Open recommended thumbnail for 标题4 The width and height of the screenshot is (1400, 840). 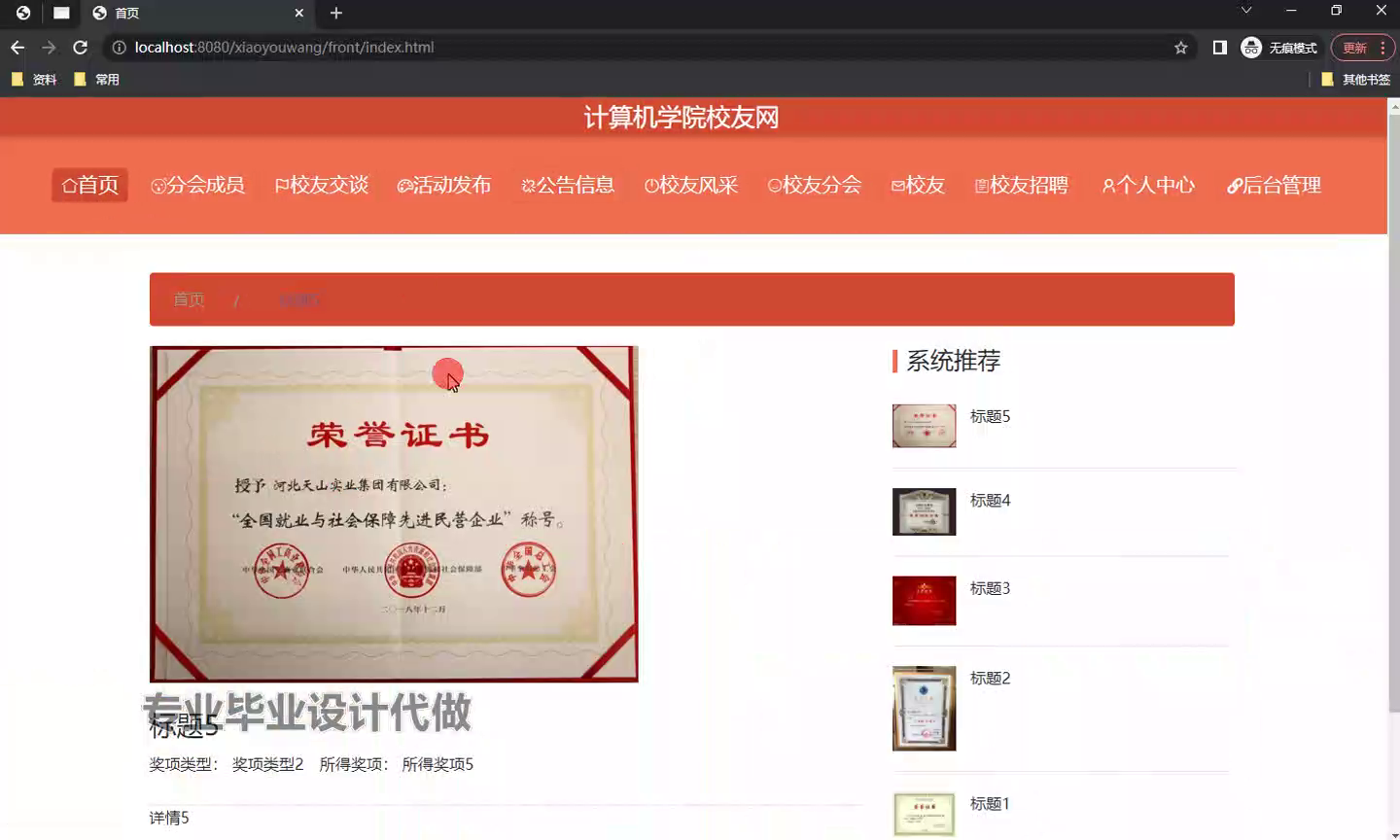coord(924,511)
